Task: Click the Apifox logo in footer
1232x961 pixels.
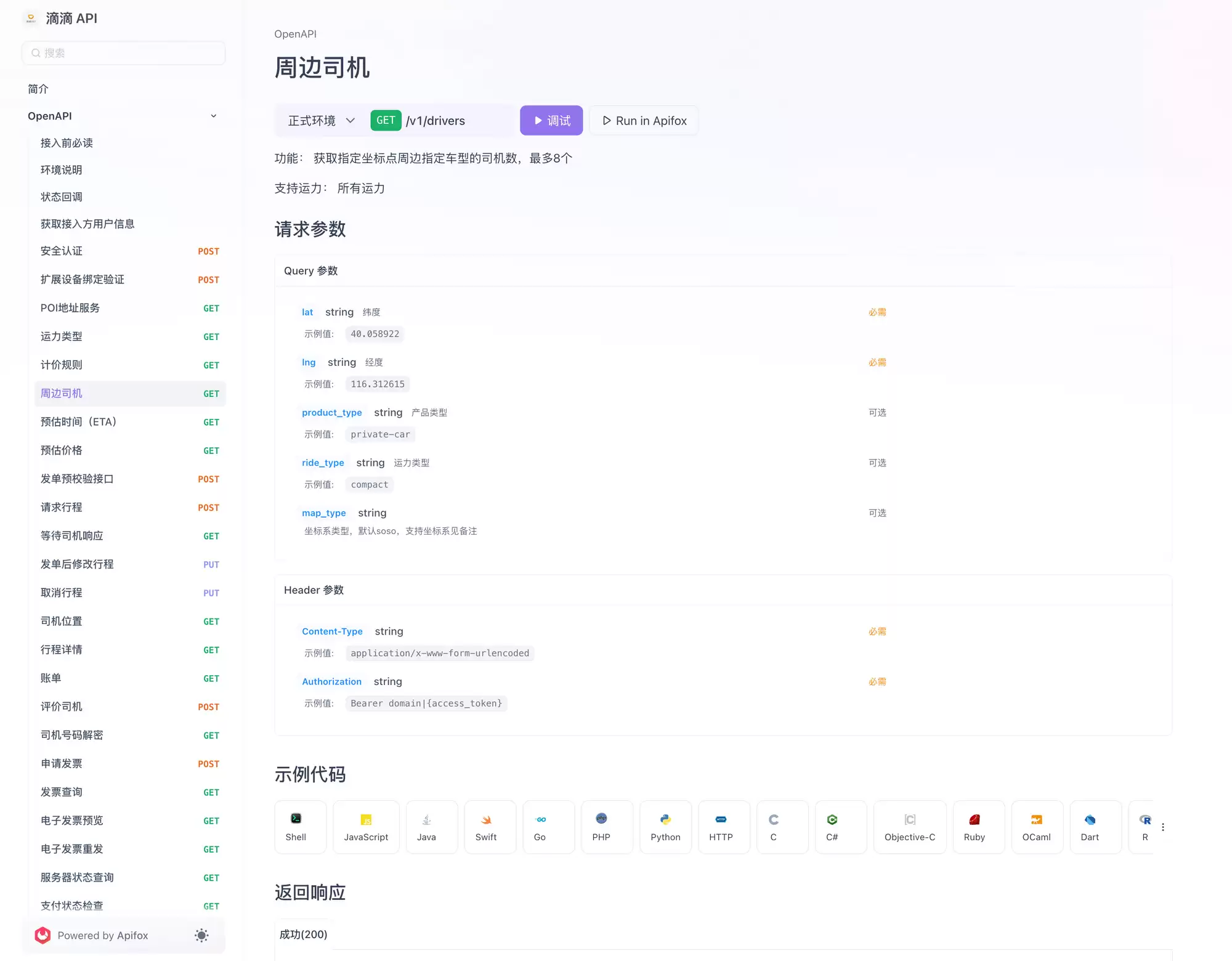Action: (43, 935)
